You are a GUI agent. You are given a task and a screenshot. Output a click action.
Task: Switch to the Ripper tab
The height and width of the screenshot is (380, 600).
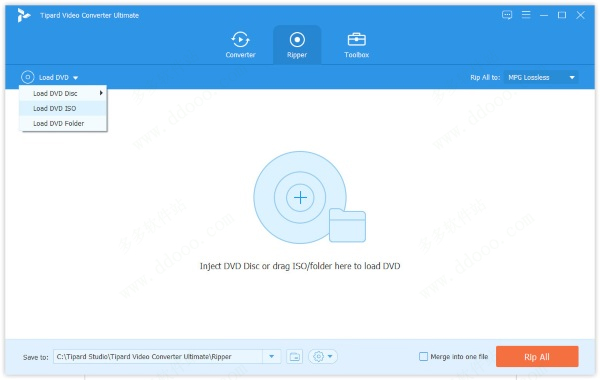tap(297, 45)
